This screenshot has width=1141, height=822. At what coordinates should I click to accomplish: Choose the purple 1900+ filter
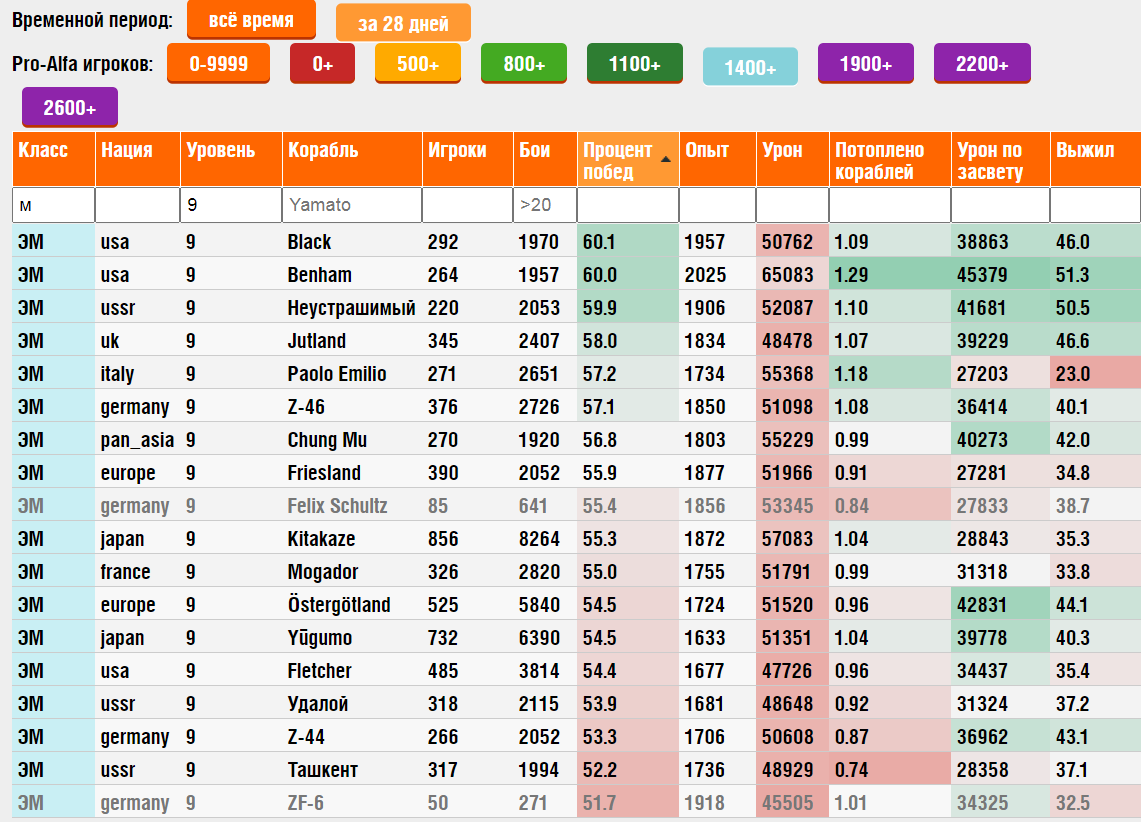click(x=866, y=64)
